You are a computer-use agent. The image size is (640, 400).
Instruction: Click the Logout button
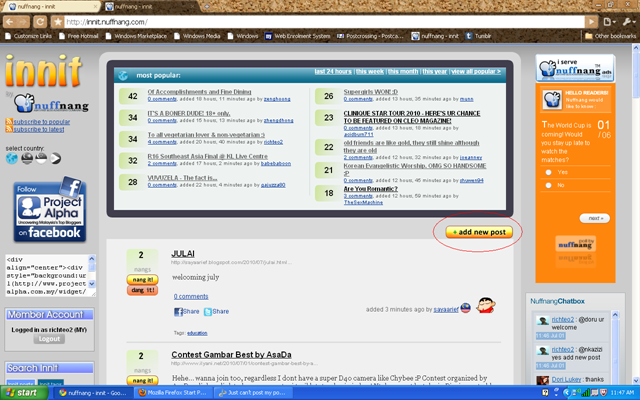49,339
